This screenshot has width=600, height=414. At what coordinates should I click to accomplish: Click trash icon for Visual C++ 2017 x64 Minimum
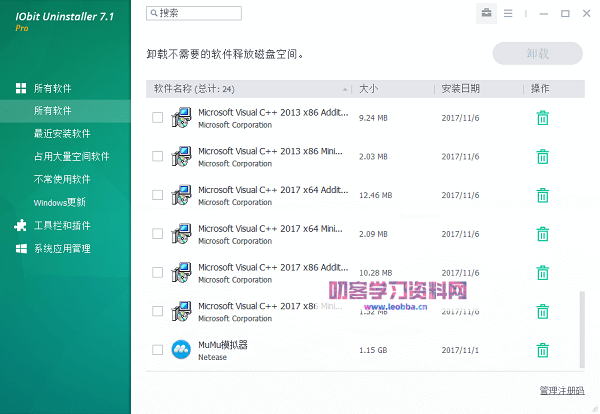543,234
